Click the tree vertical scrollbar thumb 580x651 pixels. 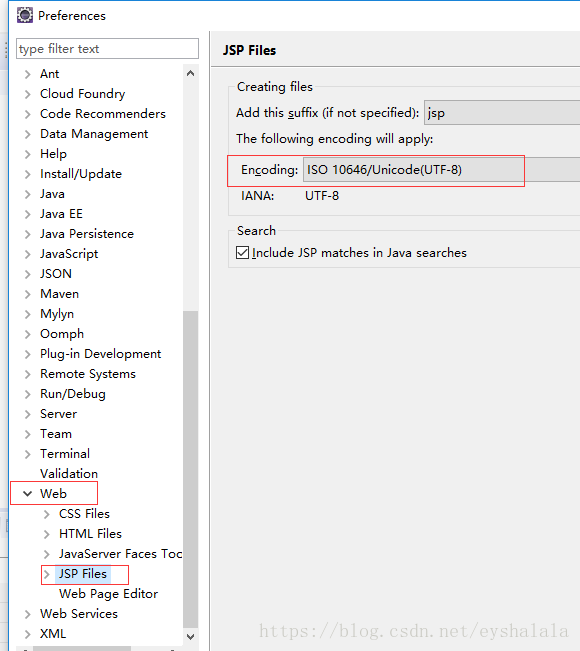tap(191, 469)
